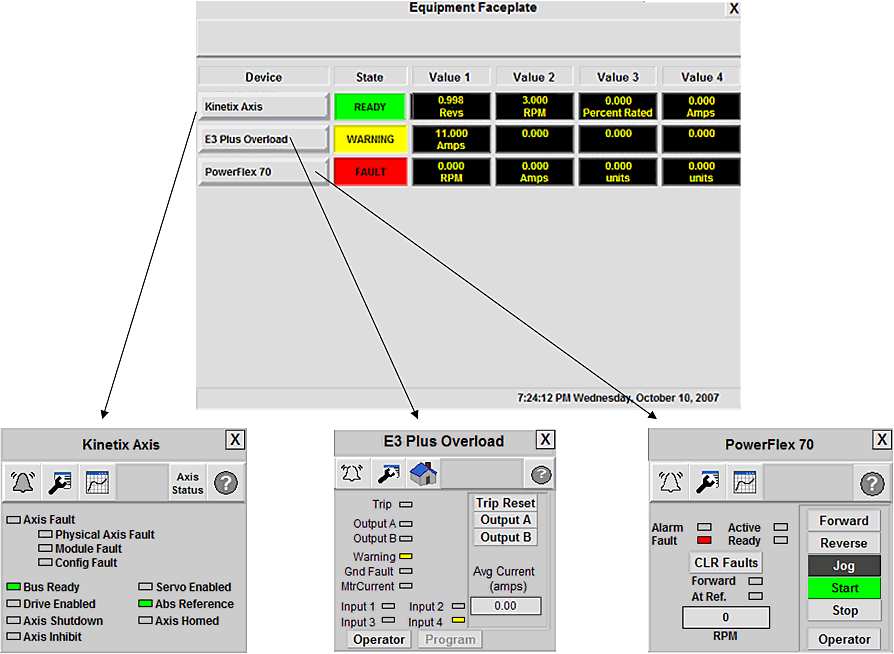The image size is (894, 654).
Task: Click the date and time status text
Action: click(618, 398)
